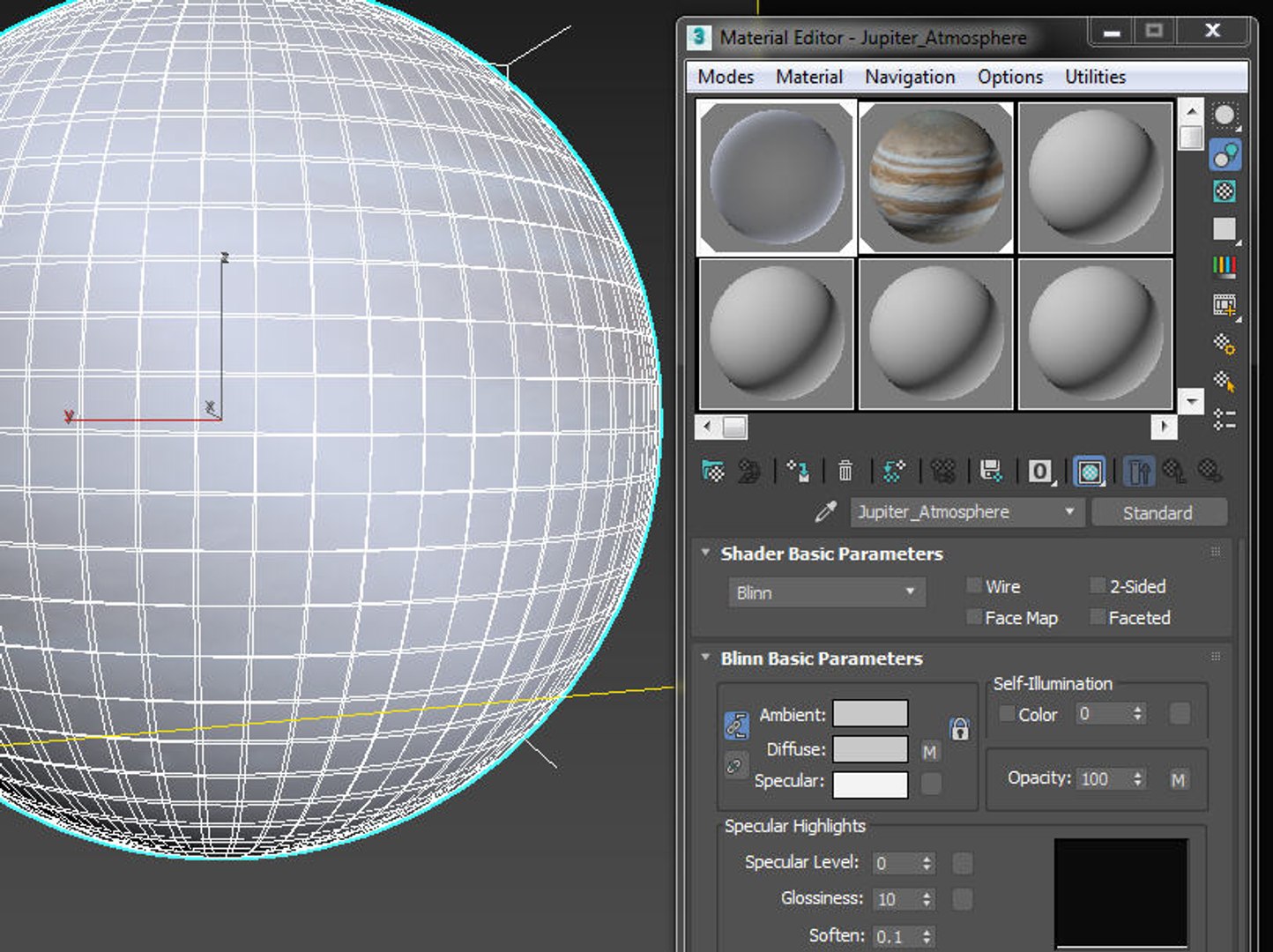Click the Glossiness map button
This screenshot has height=952, width=1273.
click(x=963, y=899)
